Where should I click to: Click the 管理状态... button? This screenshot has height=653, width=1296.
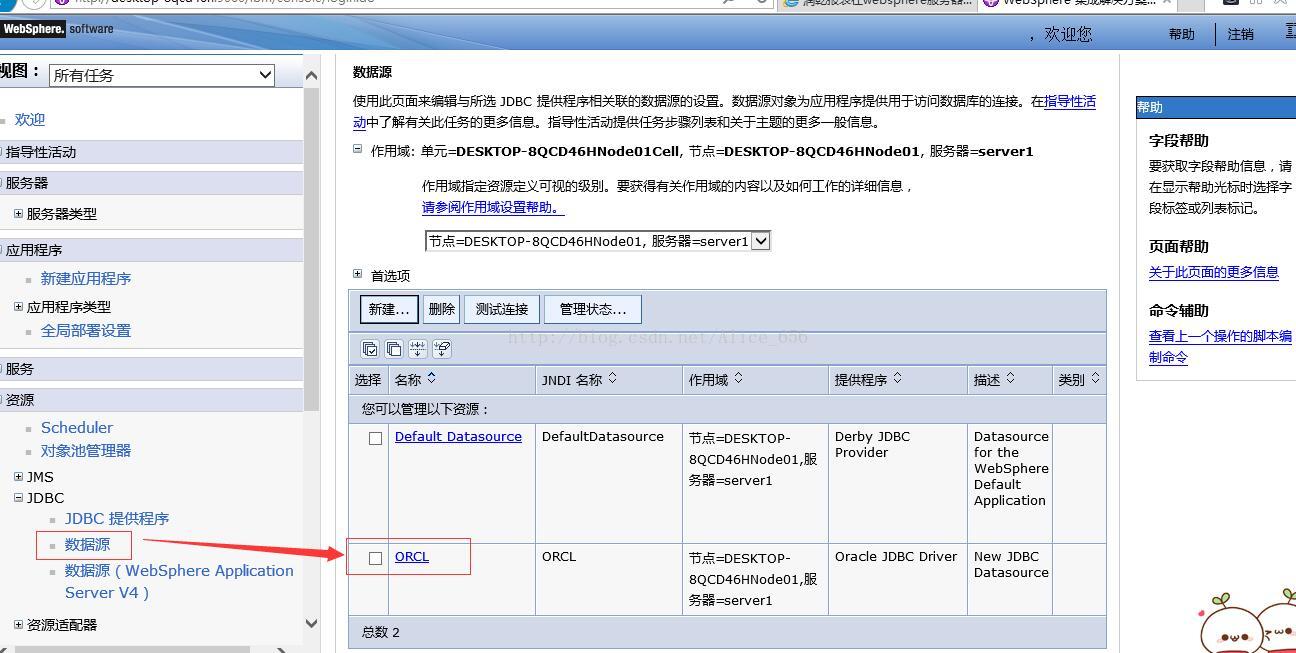[593, 309]
